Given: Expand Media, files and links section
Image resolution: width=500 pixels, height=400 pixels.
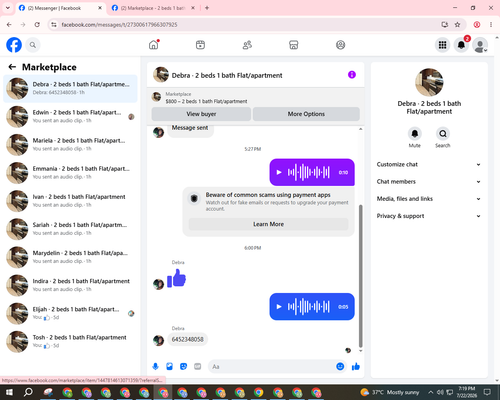Looking at the screenshot, I should [x=429, y=199].
